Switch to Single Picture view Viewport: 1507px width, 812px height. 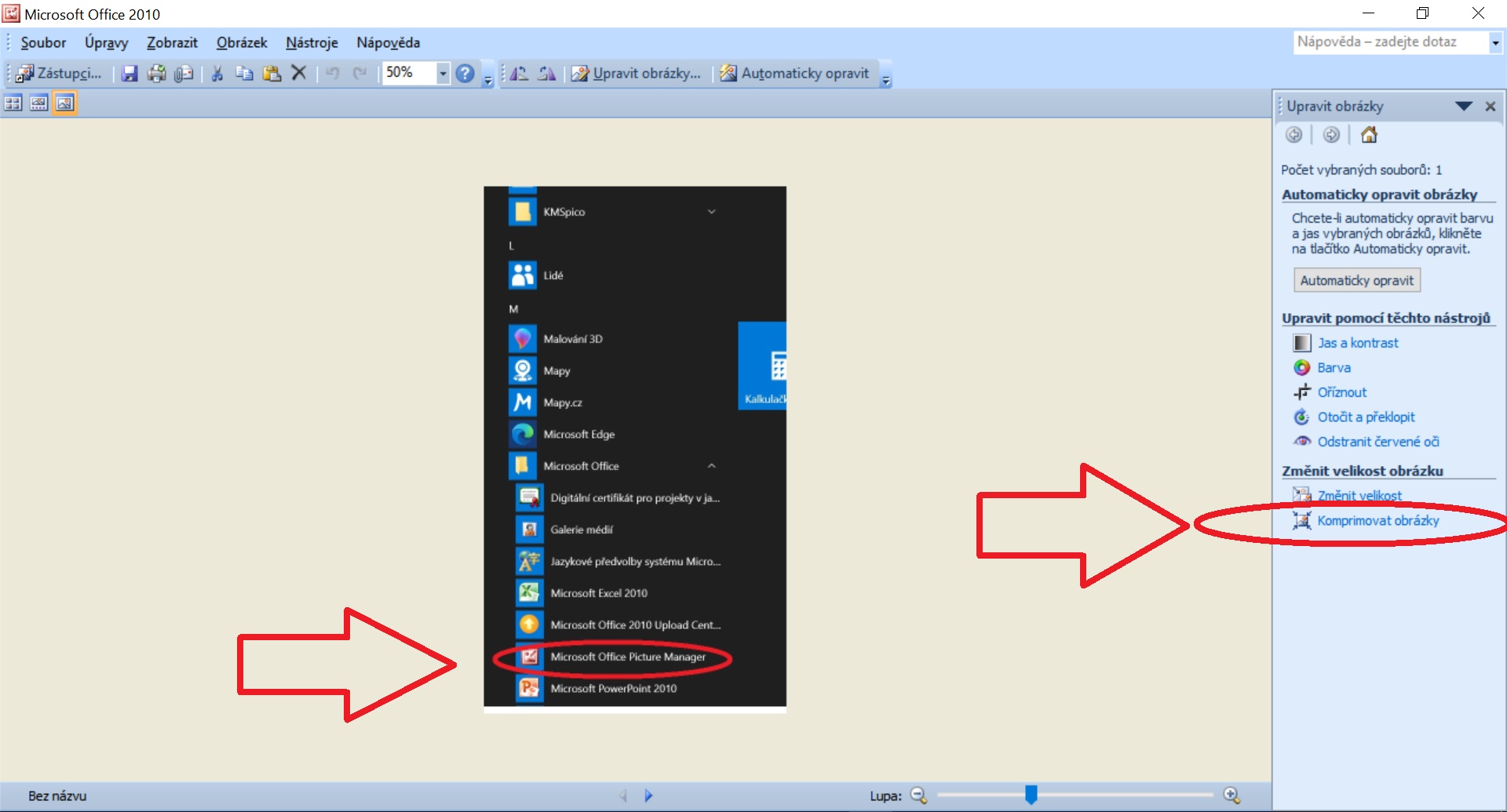64,103
